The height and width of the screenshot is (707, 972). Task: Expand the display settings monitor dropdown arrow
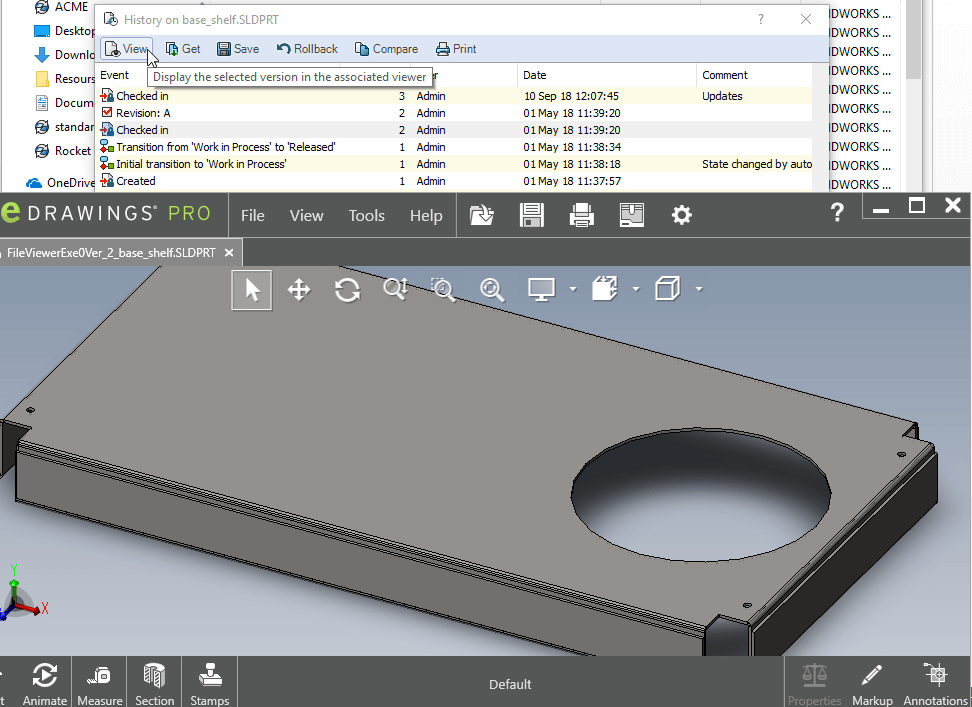[573, 290]
